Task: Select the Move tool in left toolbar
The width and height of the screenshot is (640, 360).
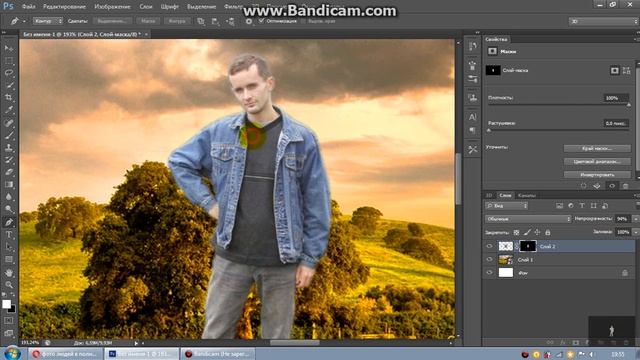Action: click(x=9, y=48)
